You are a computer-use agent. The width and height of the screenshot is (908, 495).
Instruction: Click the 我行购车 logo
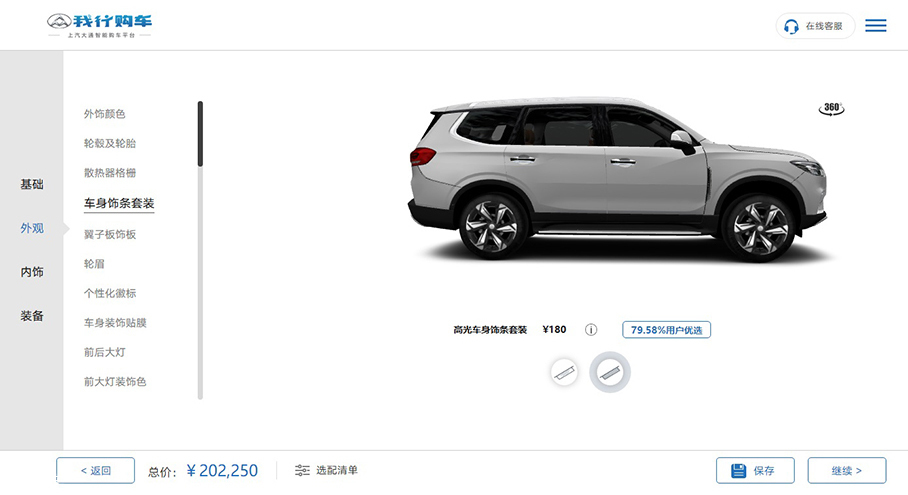100,25
